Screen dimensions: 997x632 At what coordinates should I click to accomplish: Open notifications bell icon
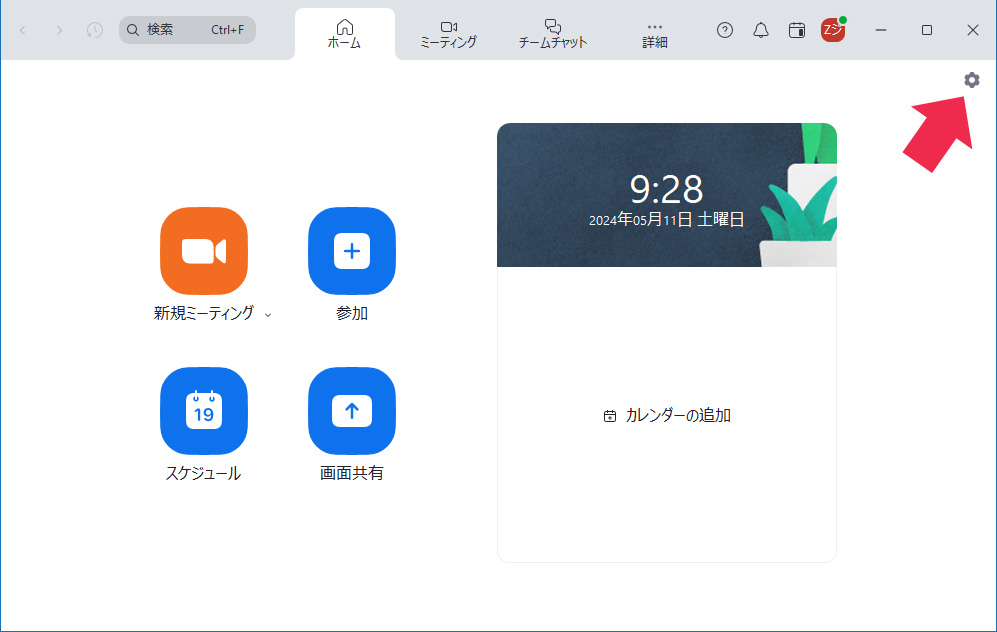pos(761,30)
